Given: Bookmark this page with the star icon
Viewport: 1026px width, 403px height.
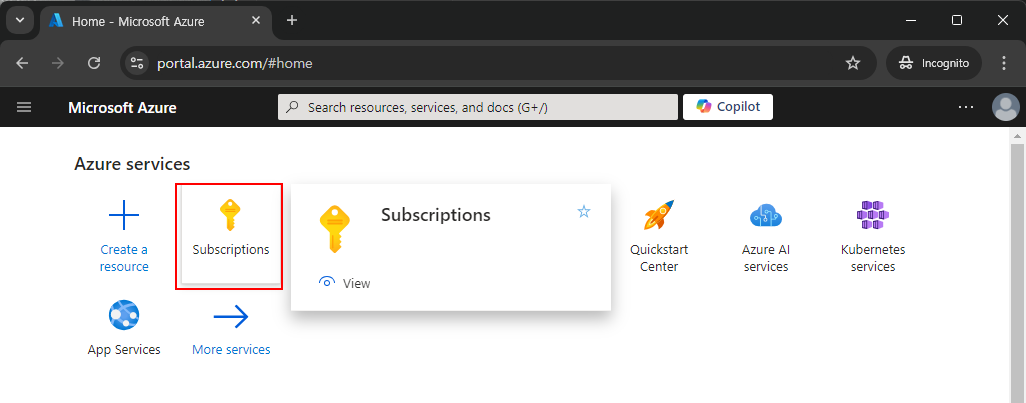Looking at the screenshot, I should 853,63.
